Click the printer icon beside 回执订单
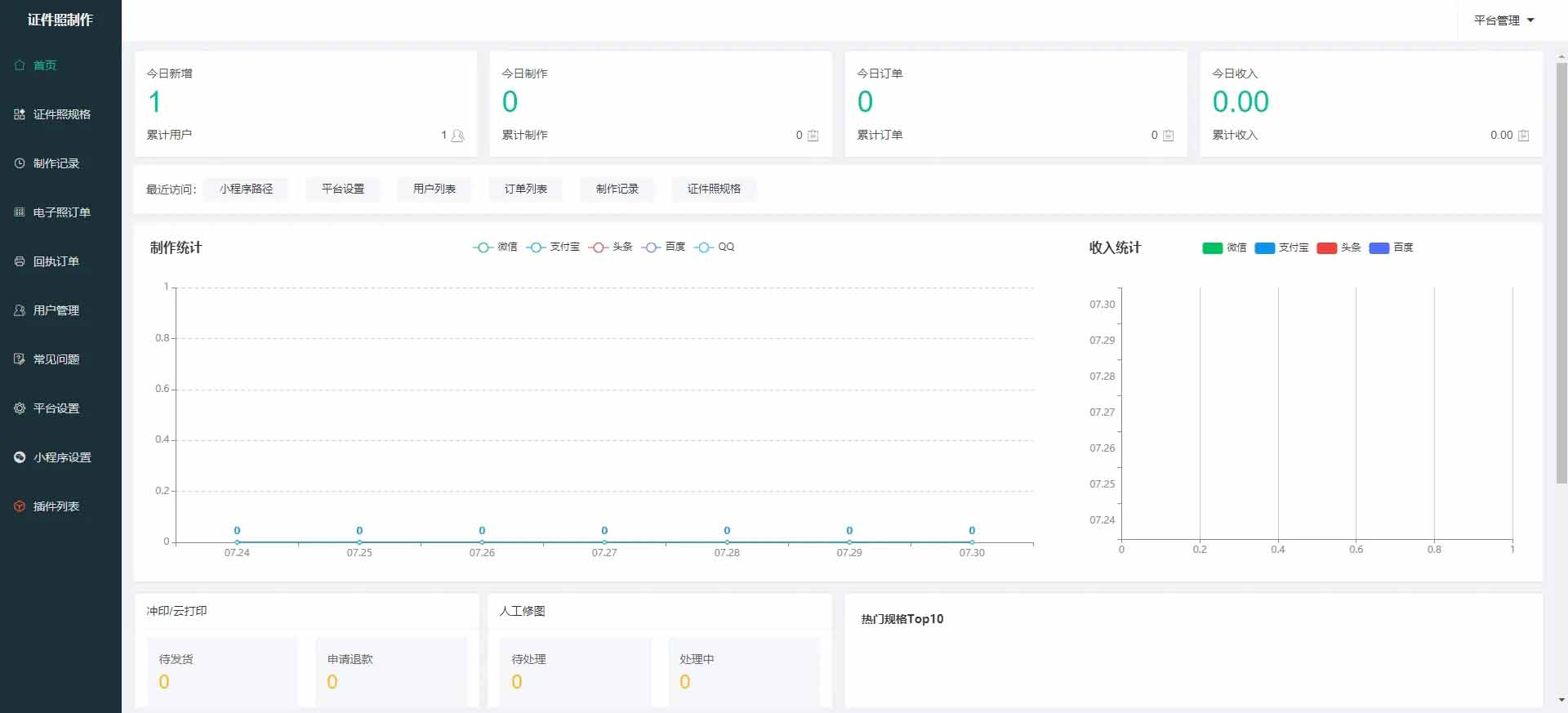The image size is (1568, 713). click(x=20, y=261)
